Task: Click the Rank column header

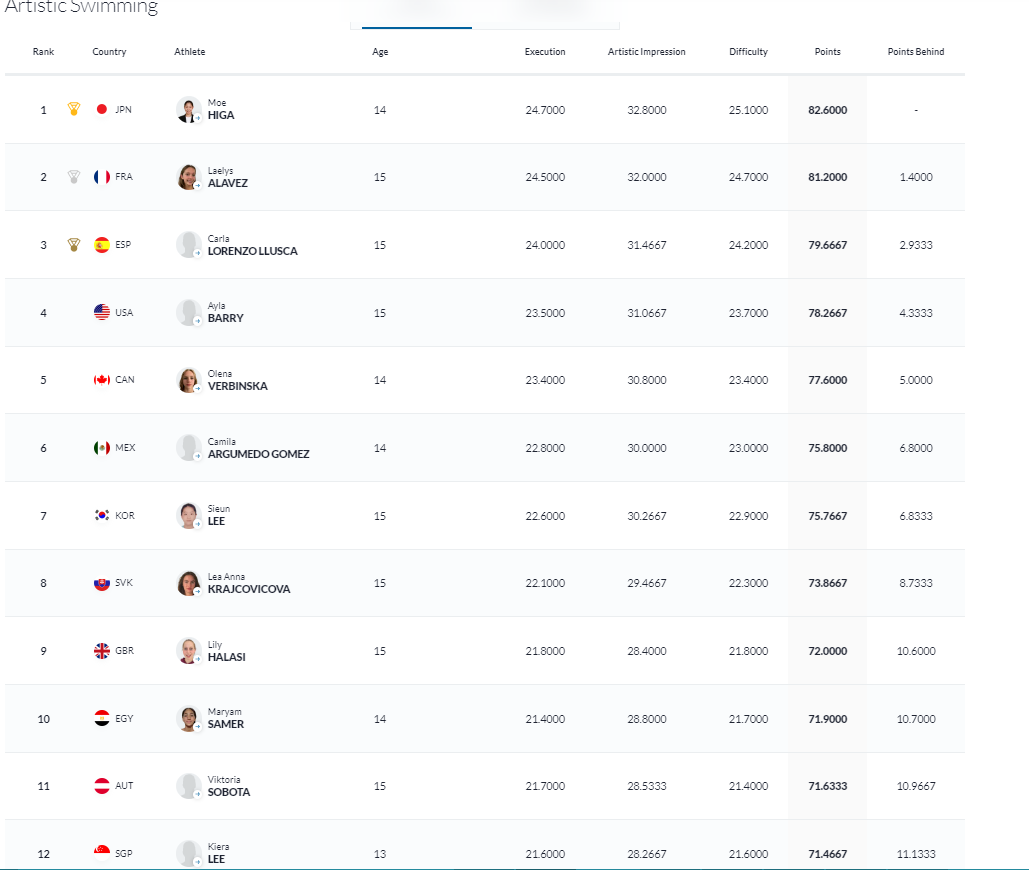Action: (x=43, y=52)
